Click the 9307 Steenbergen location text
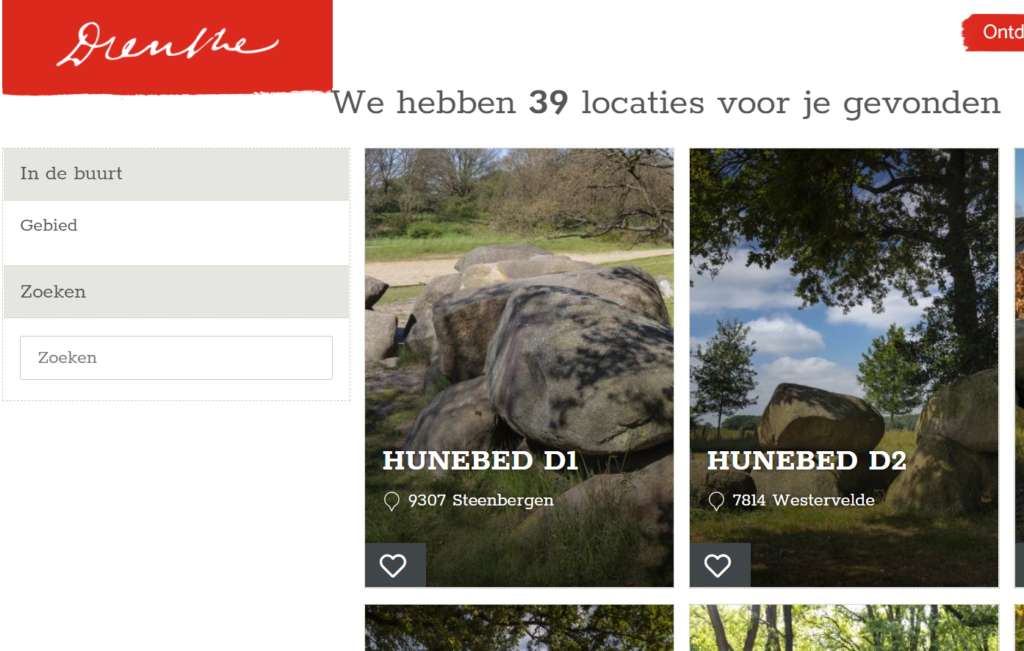Viewport: 1024px width, 651px height. coord(481,500)
